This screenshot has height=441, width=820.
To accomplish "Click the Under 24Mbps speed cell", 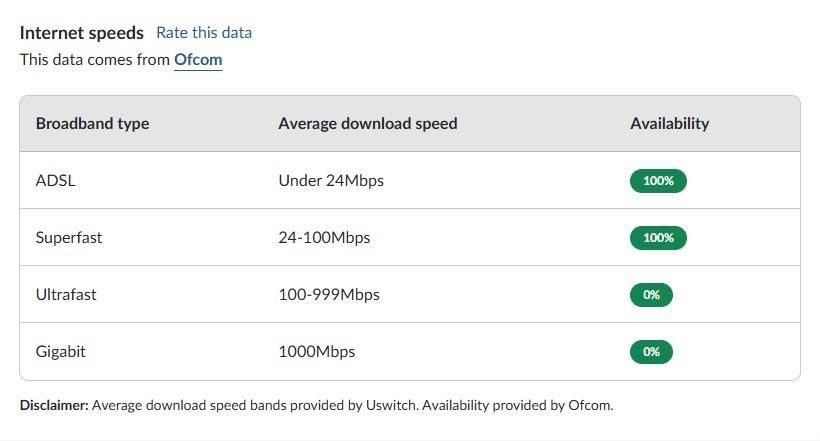I will pyautogui.click(x=331, y=181).
